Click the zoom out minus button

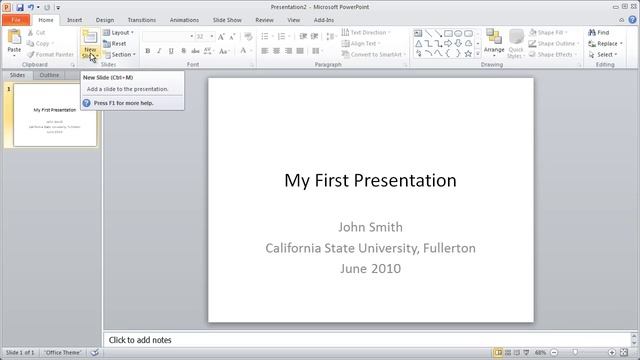pos(554,352)
